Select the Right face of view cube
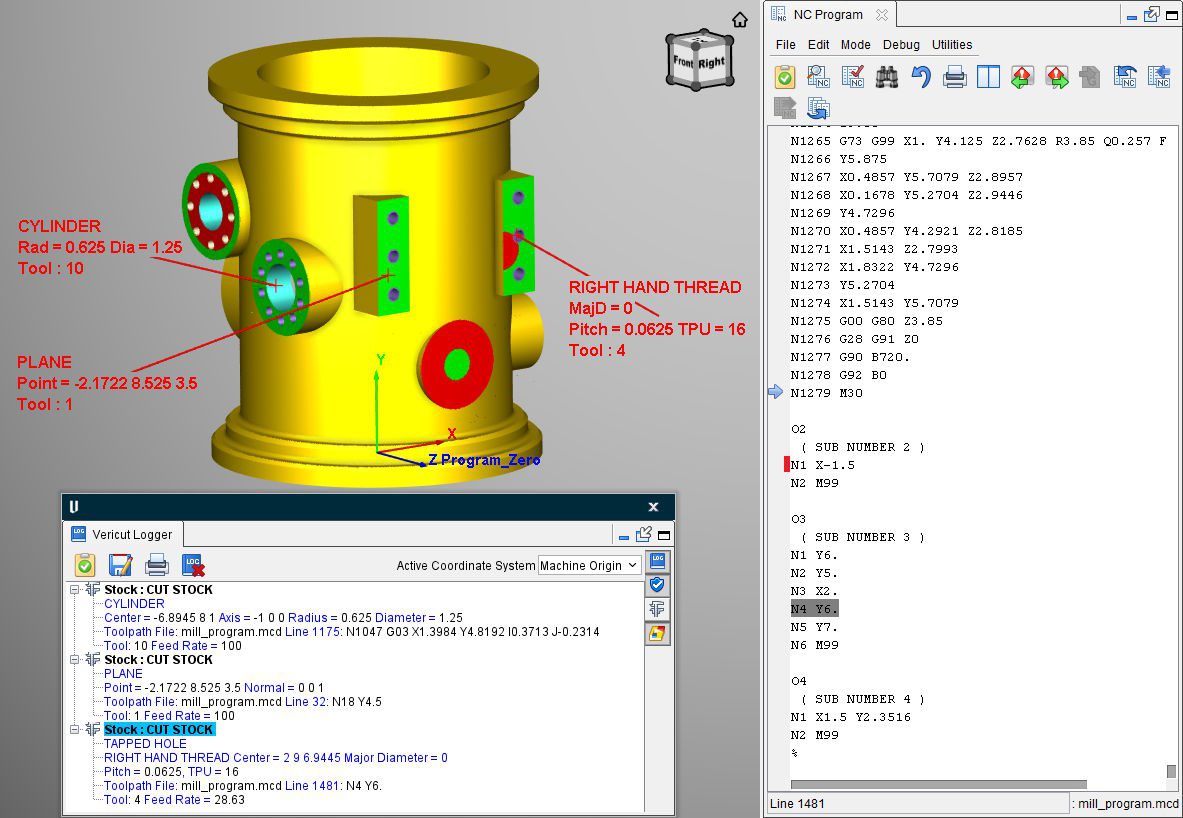Screen dimensions: 1183x818 coord(712,63)
